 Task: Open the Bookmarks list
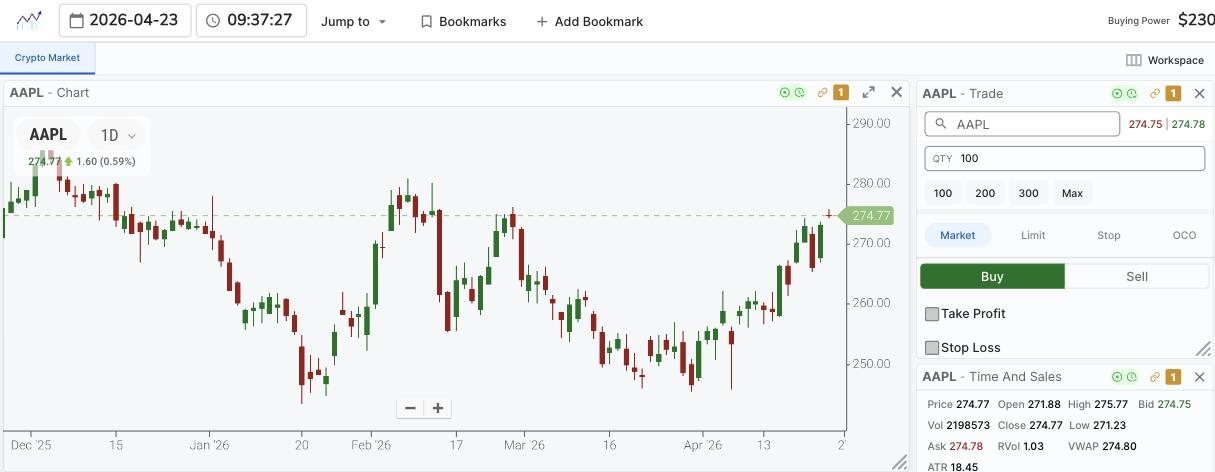[x=462, y=21]
